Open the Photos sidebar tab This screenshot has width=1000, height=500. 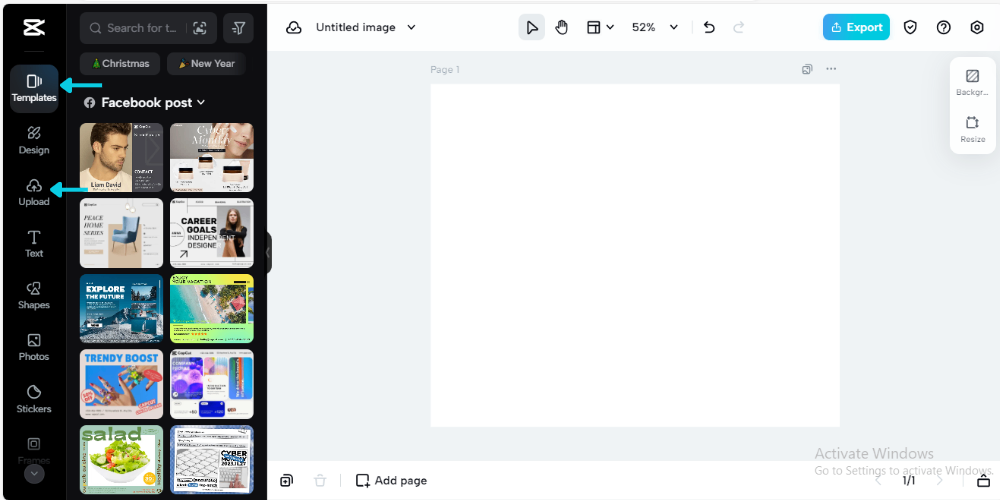[x=34, y=347]
